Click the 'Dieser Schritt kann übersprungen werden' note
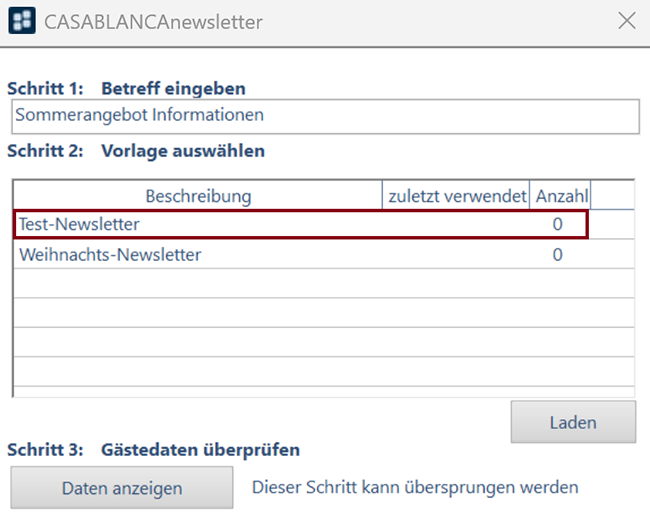The height and width of the screenshot is (523, 650). click(415, 487)
